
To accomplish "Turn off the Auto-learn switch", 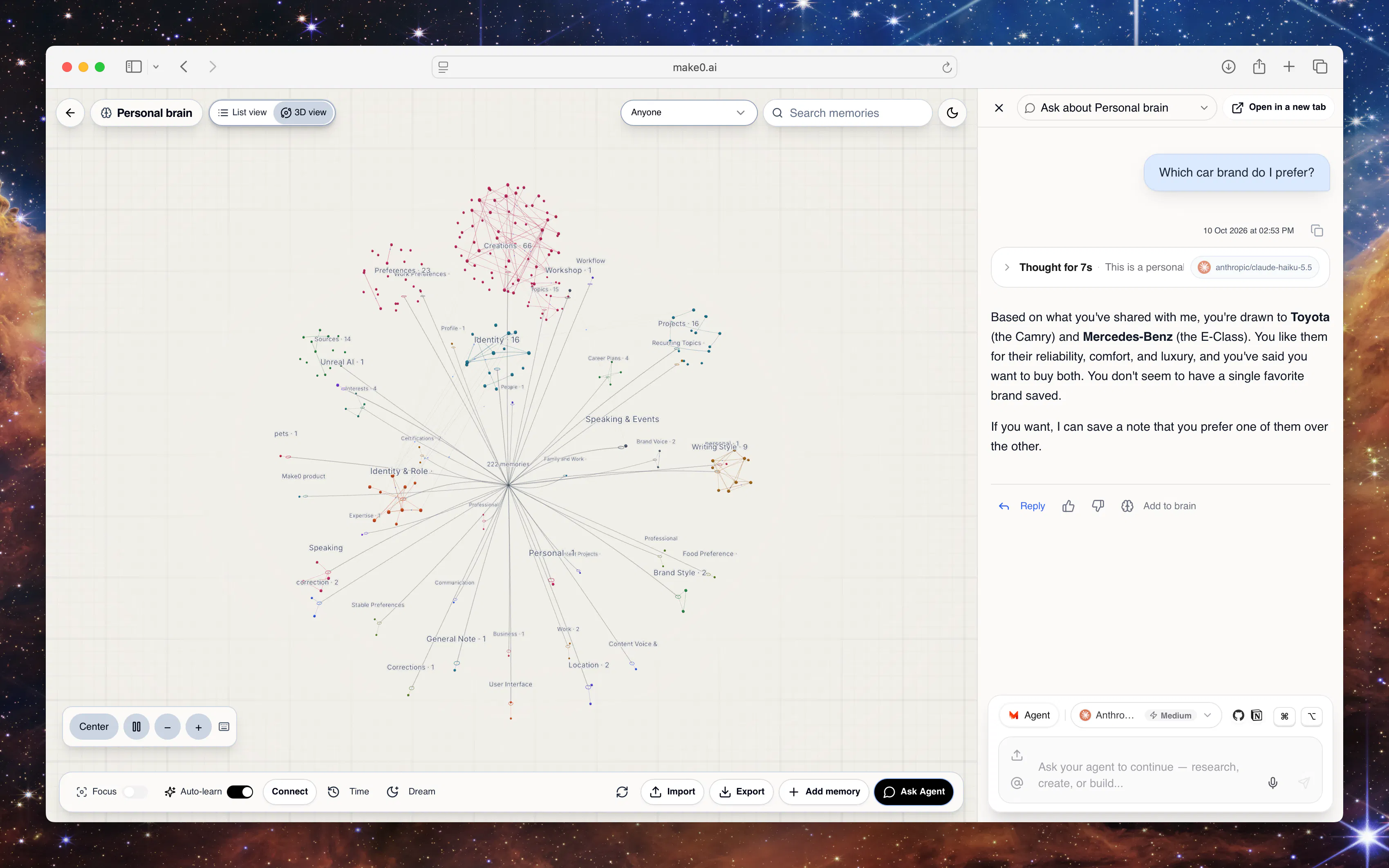I will (240, 792).
